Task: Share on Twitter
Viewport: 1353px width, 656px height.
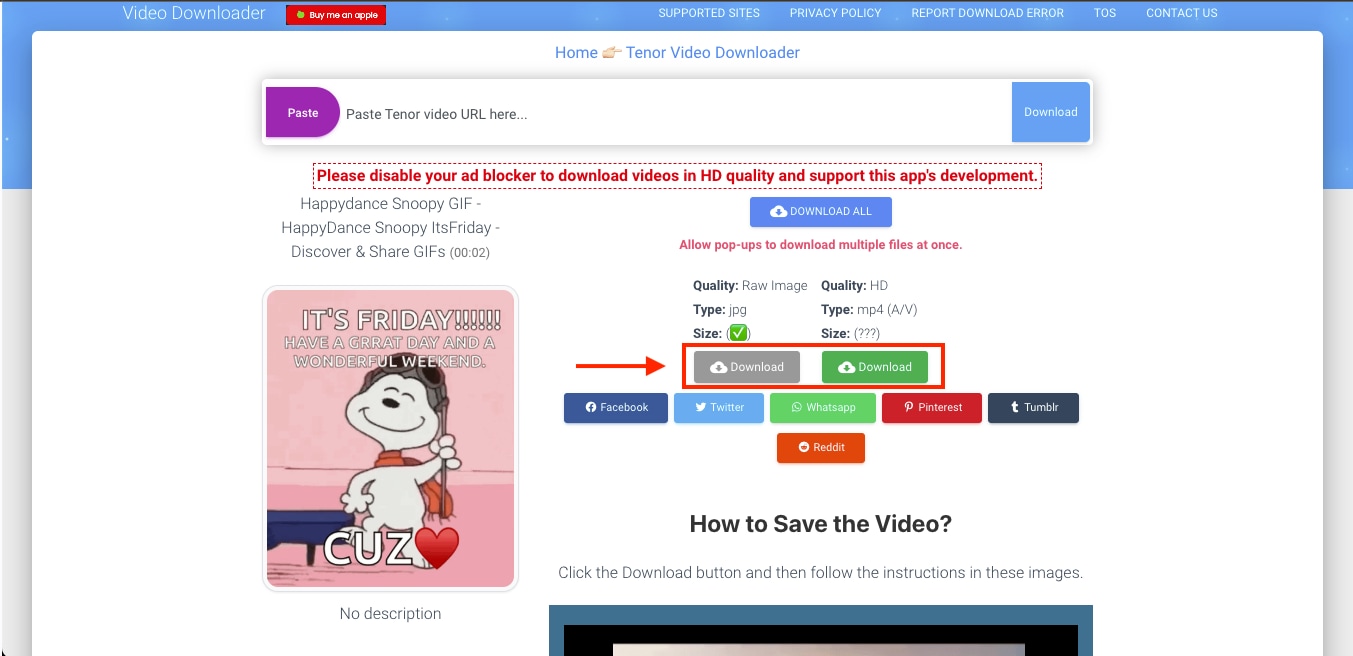Action: click(719, 408)
